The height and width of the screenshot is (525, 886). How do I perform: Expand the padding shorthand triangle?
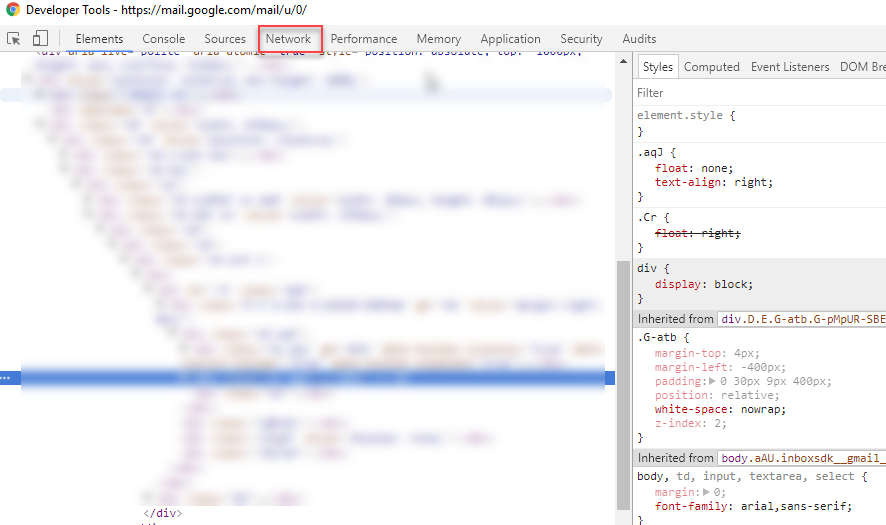[711, 382]
